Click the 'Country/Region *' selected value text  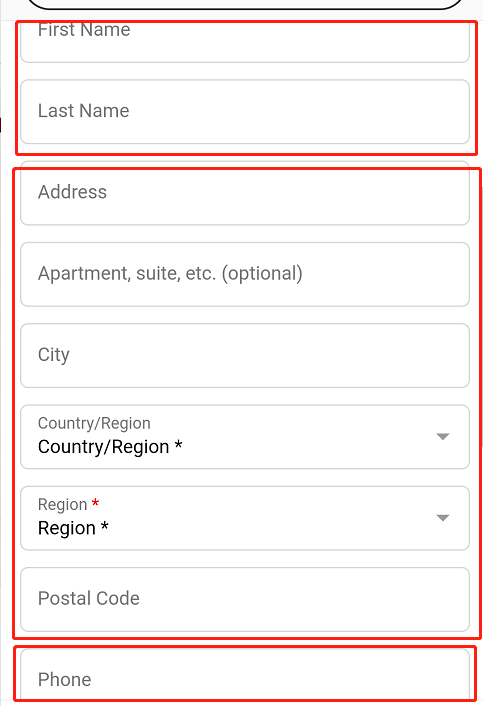[110, 447]
